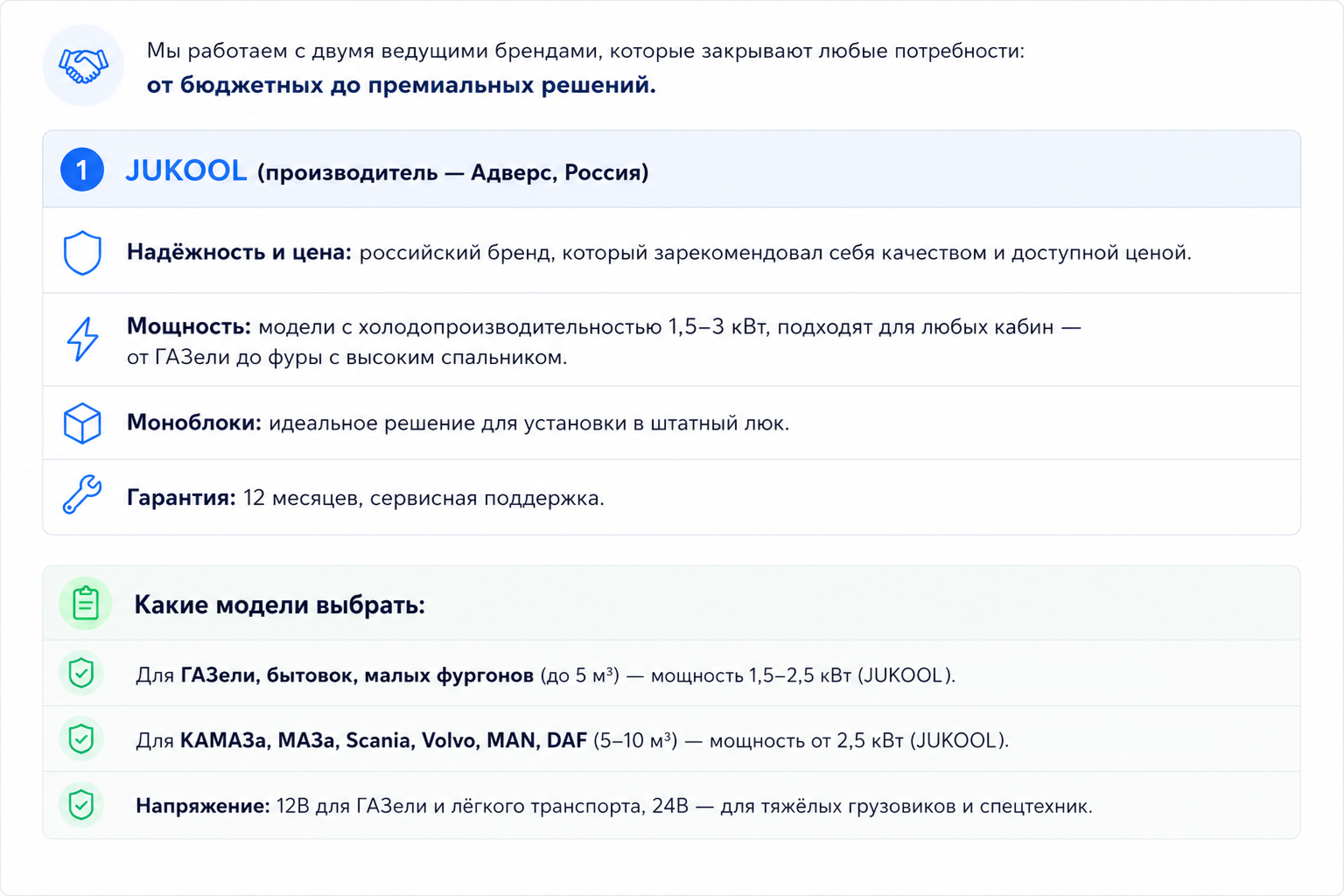Click 'идеальное решение для установки в штатный люк.'

[529, 423]
